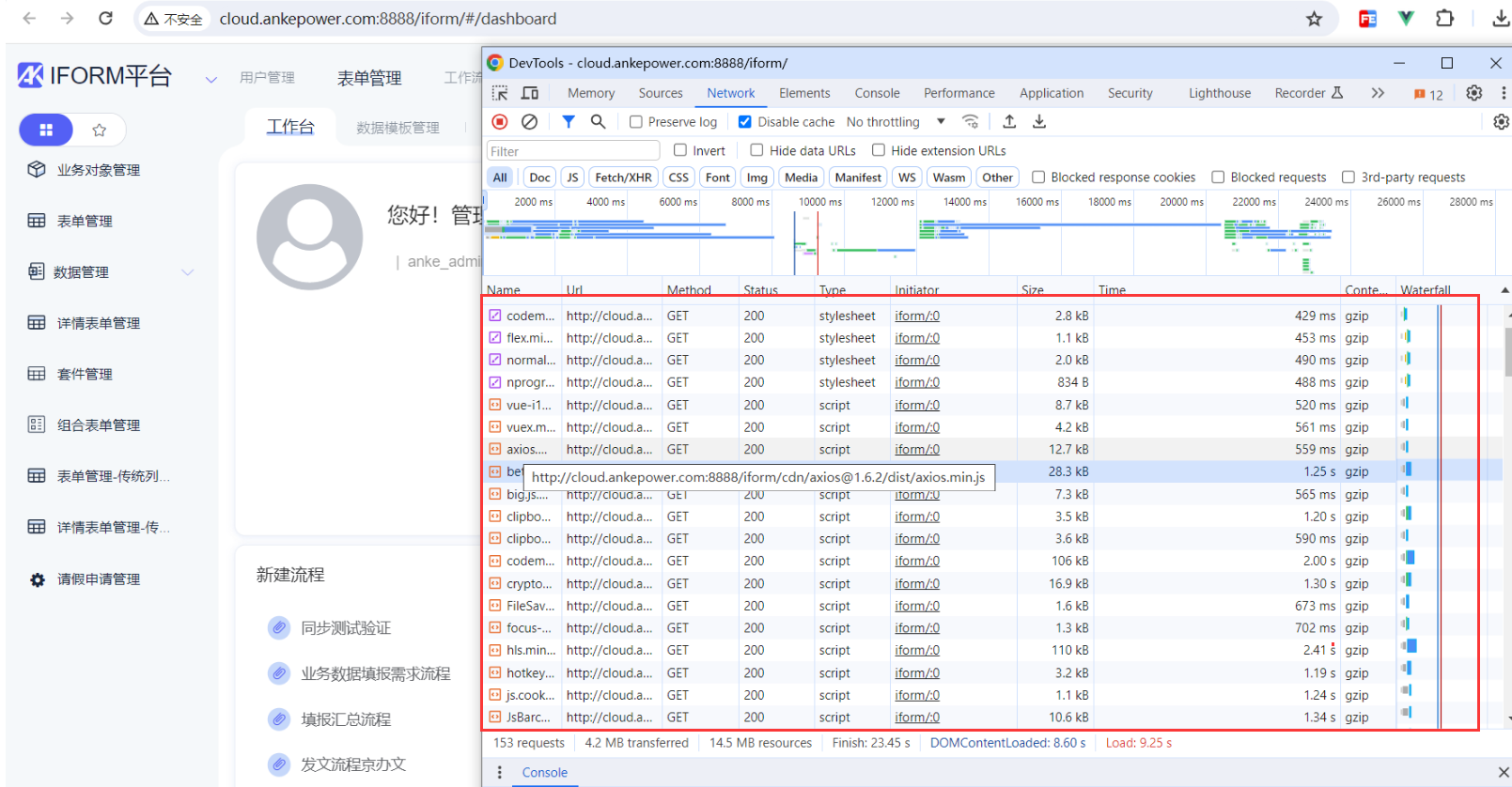Enable the Preserve log checkbox
The height and width of the screenshot is (787, 1512).
(x=636, y=122)
